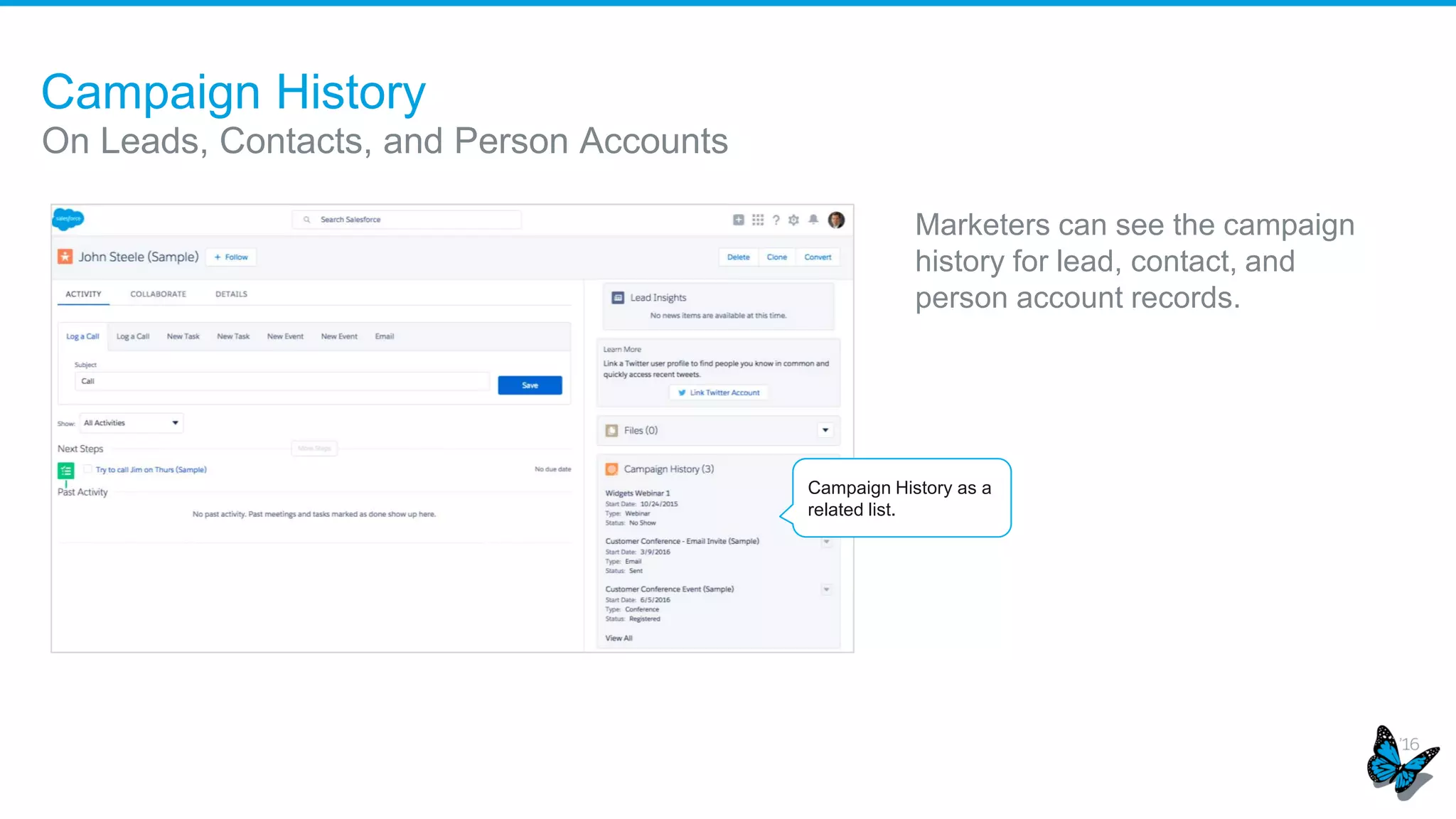Click the second New Task tab
Viewport: 1456px width, 819px height.
coord(233,336)
